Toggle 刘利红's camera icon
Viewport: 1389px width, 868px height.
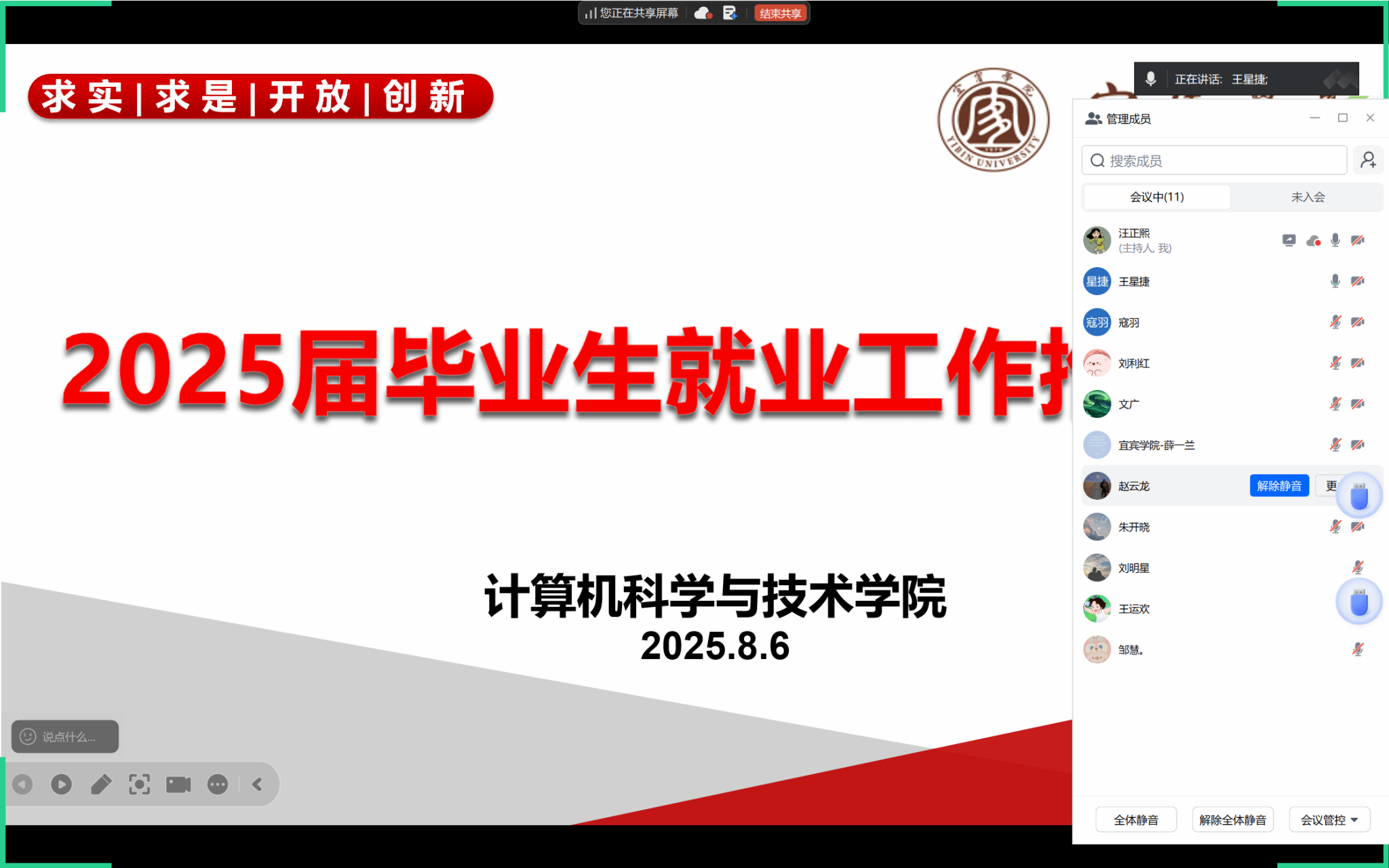(x=1357, y=363)
